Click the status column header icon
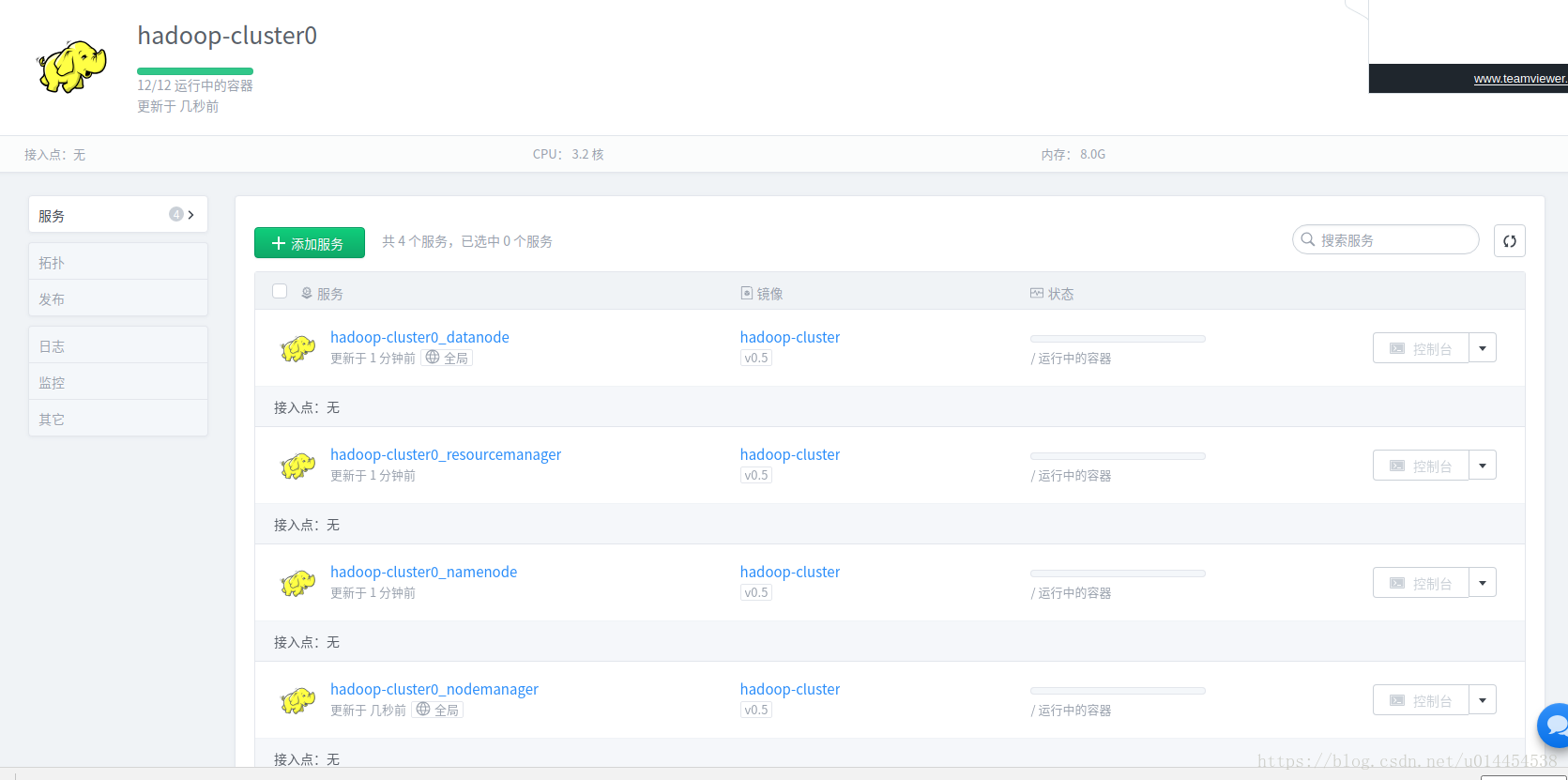Screen dimensions: 1568x780 (1037, 294)
